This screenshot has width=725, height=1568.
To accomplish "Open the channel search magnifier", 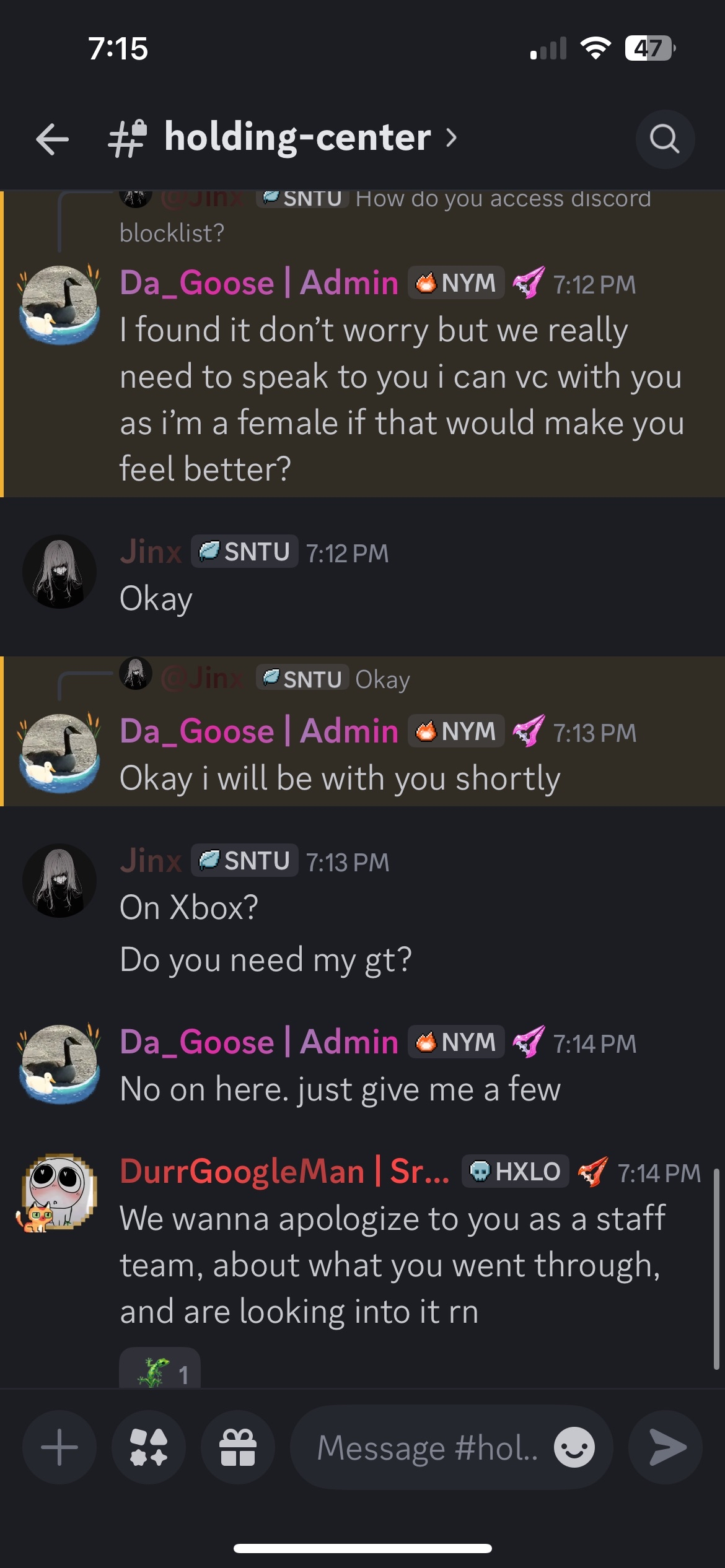I will [x=664, y=139].
